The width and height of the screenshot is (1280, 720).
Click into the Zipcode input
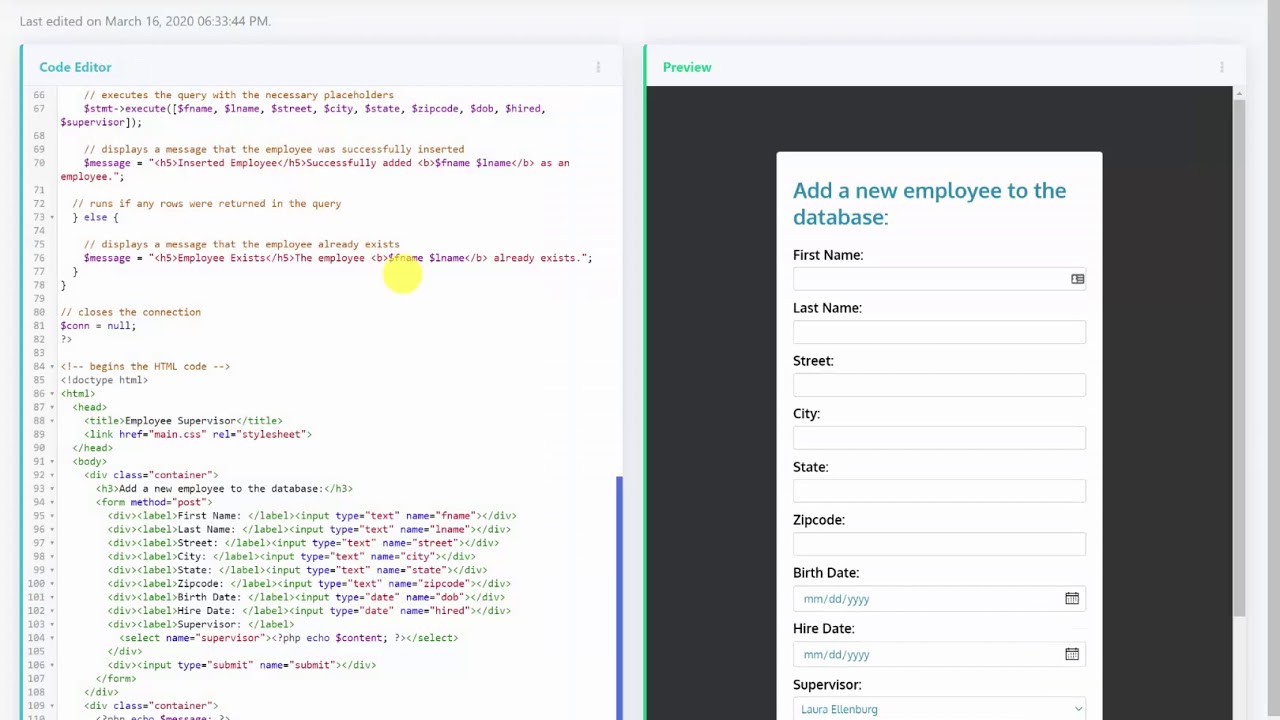click(x=939, y=544)
